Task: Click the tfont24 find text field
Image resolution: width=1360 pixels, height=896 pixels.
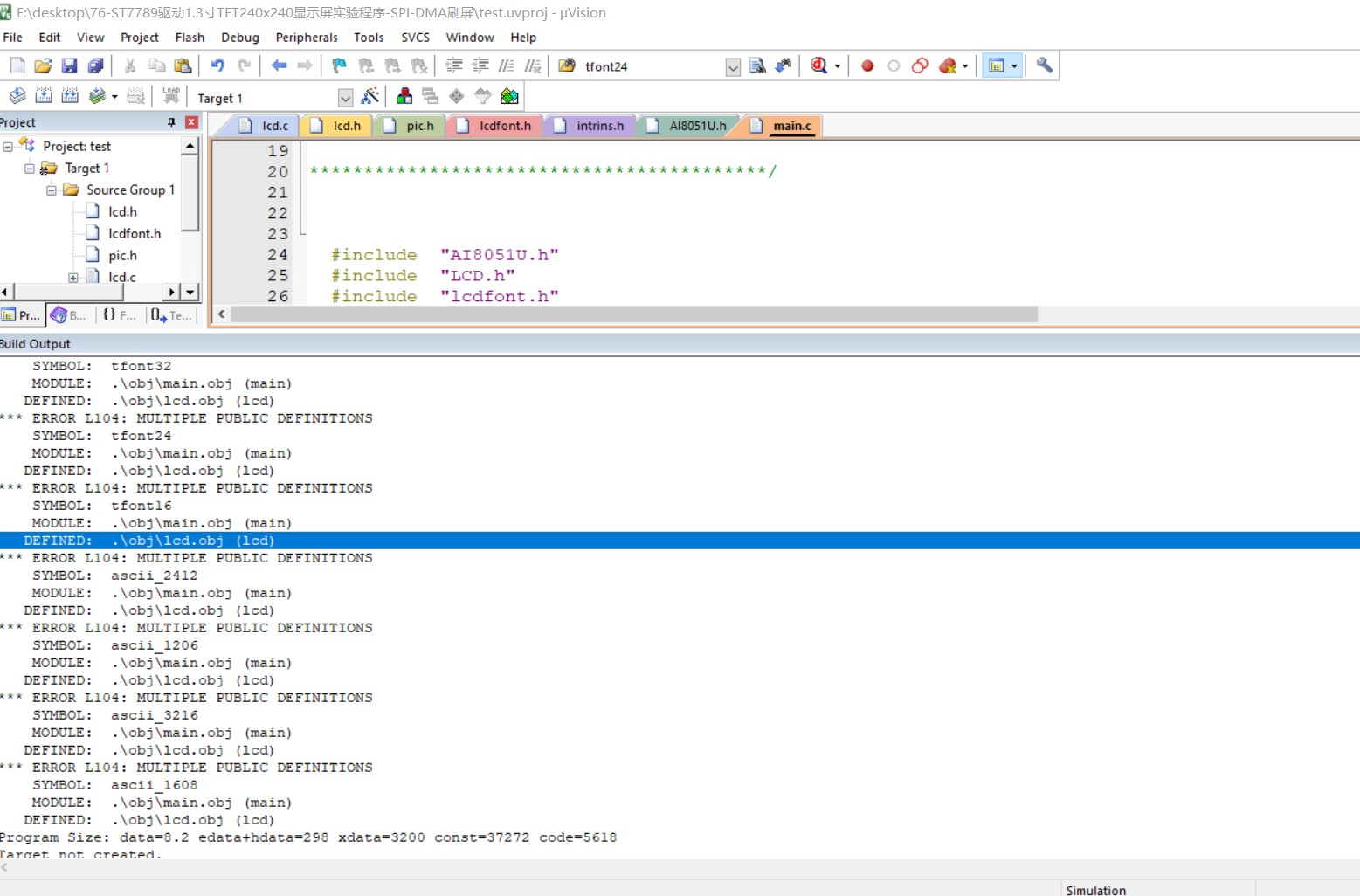Action: tap(652, 66)
